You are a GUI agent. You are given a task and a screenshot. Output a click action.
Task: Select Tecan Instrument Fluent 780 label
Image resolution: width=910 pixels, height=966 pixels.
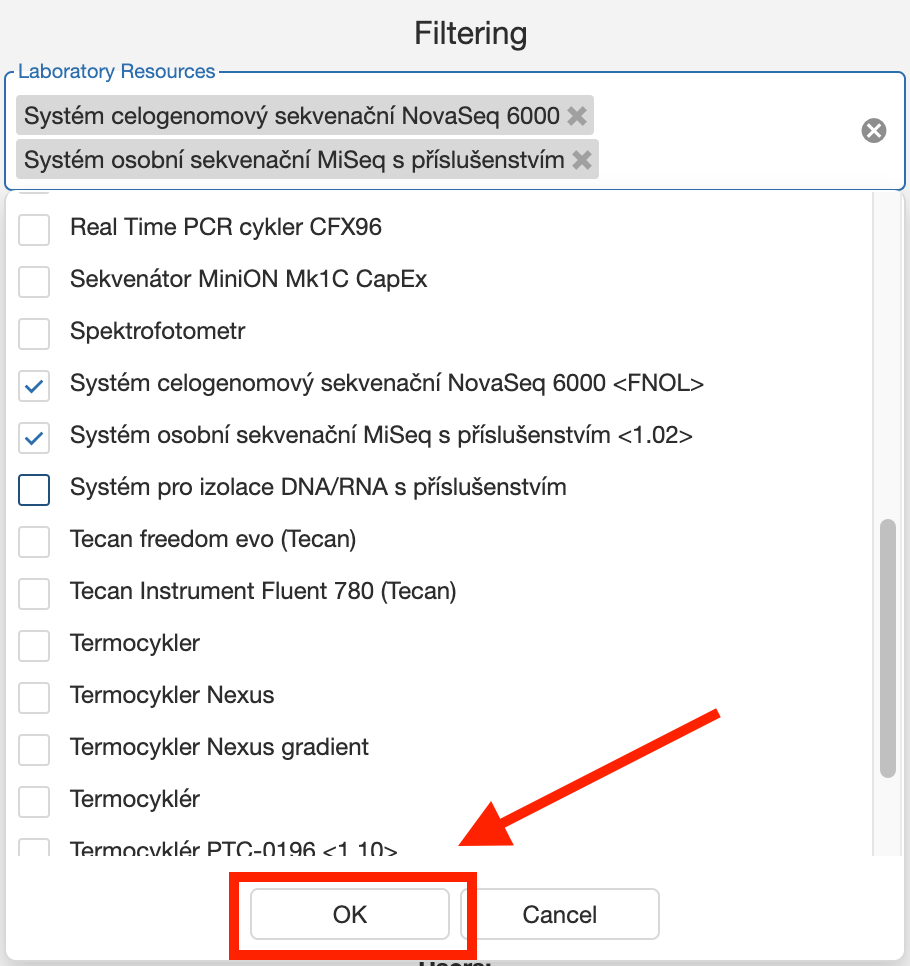[263, 591]
